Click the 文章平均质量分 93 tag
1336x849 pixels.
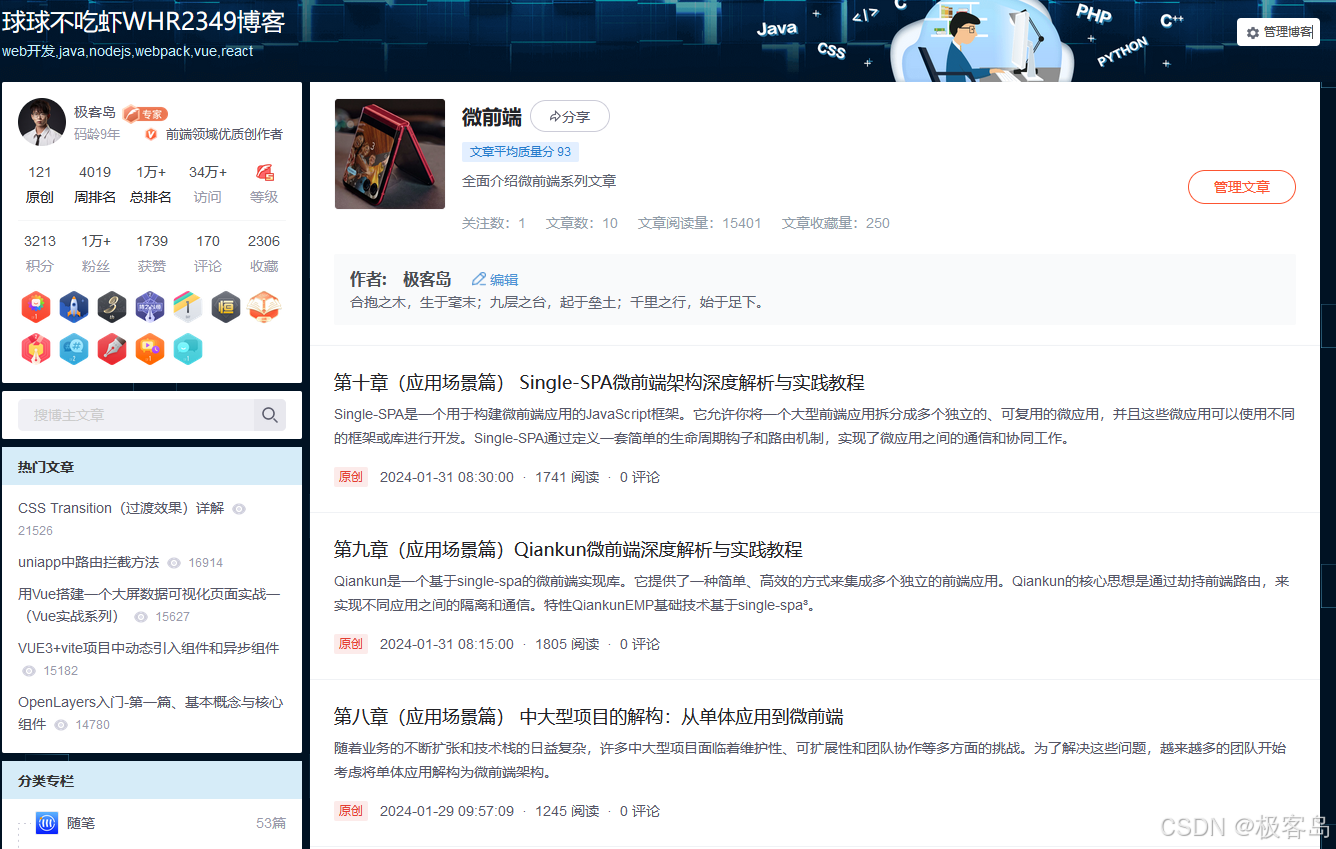[x=520, y=152]
